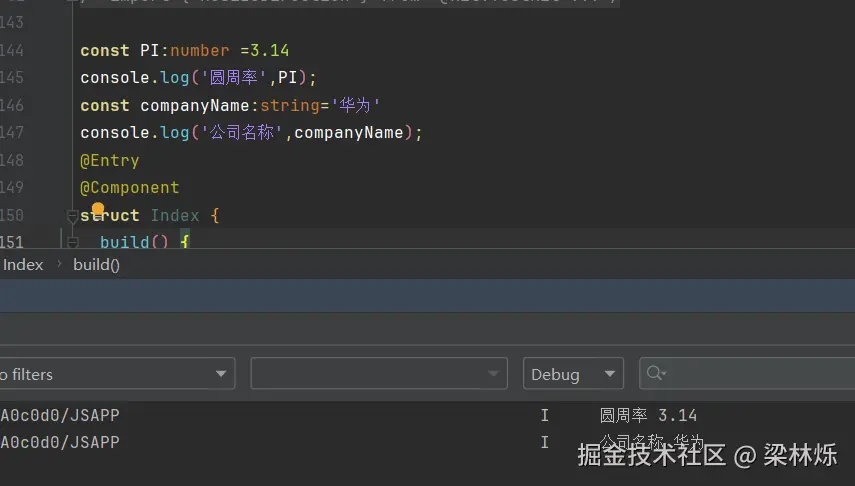Click the console.log '圆周率' line

click(x=198, y=78)
